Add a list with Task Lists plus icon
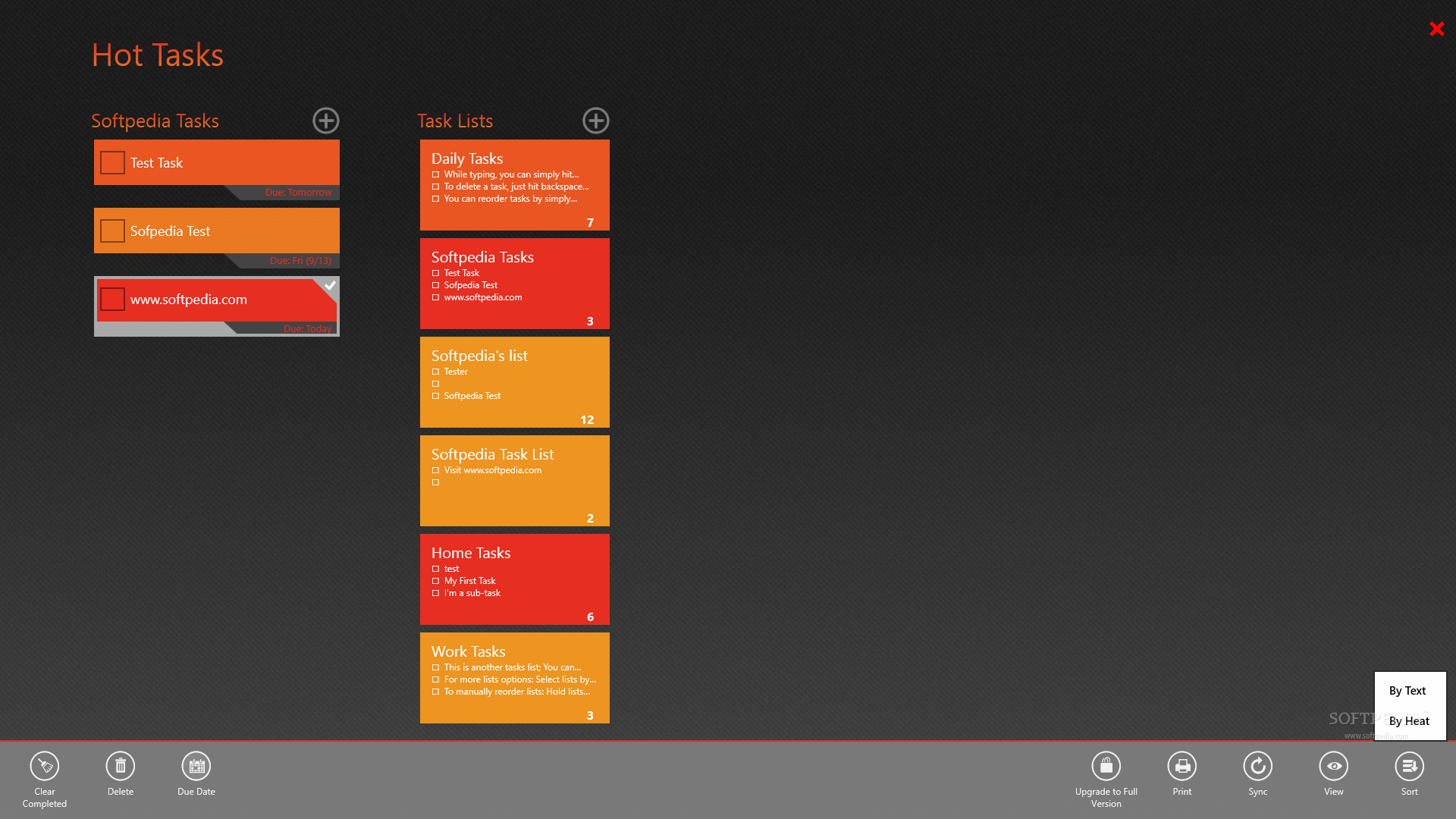This screenshot has width=1456, height=819. pyautogui.click(x=596, y=121)
